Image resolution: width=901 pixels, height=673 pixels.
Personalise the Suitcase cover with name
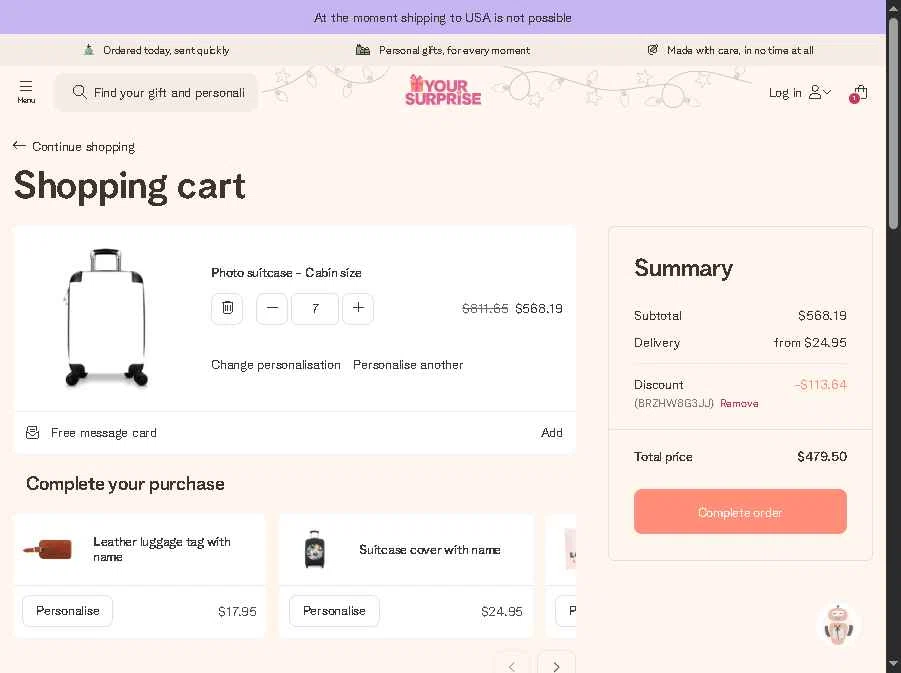[x=334, y=611]
